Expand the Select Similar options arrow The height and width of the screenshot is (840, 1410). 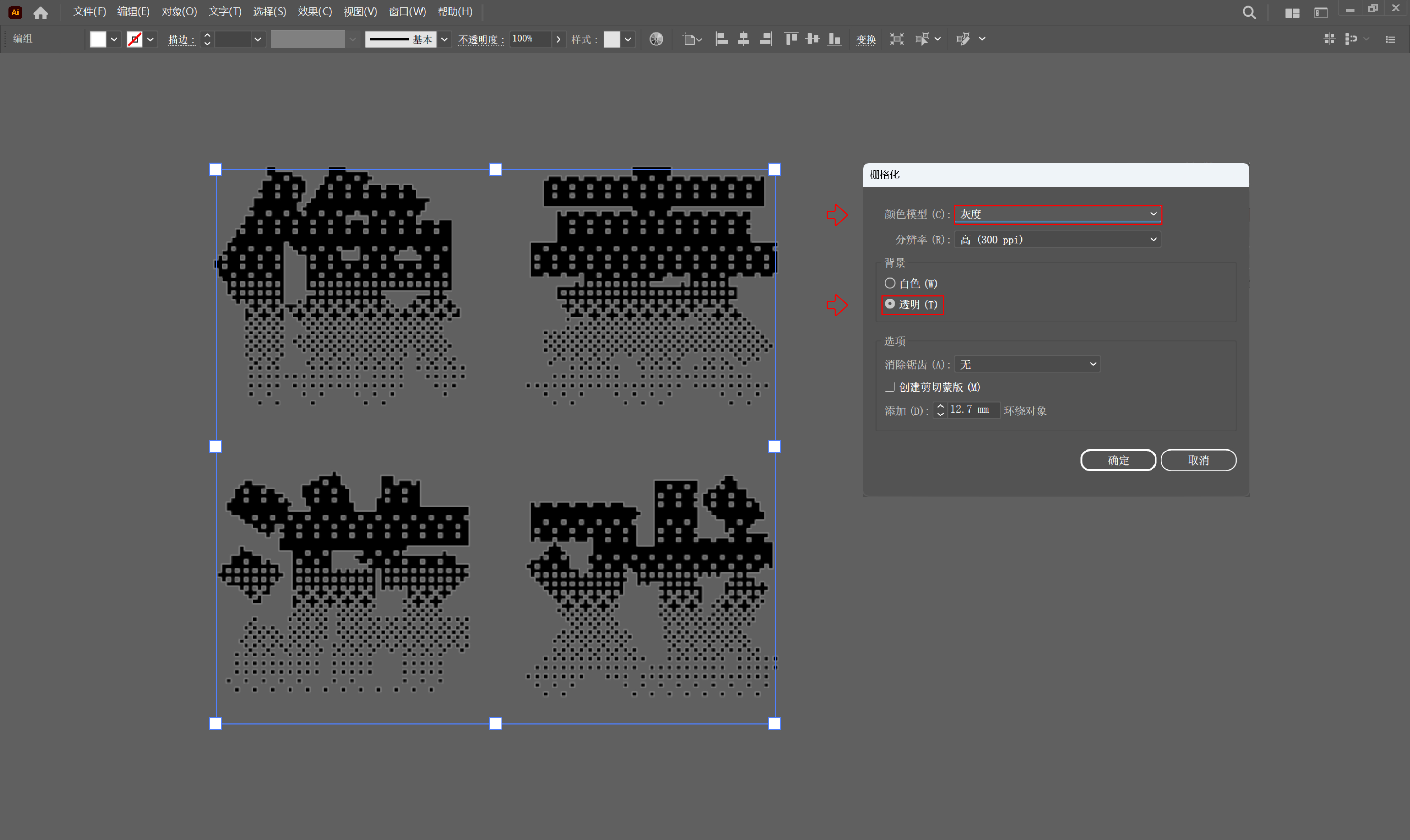[x=938, y=39]
